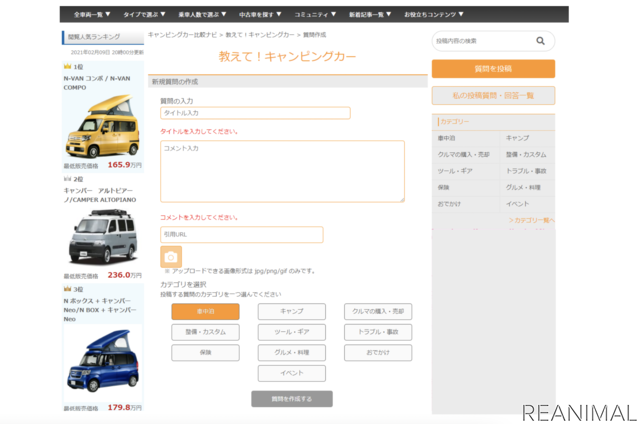Go to キャンピングカー比較ナビ breadcrumb link
The height and width of the screenshot is (424, 640).
coord(182,35)
